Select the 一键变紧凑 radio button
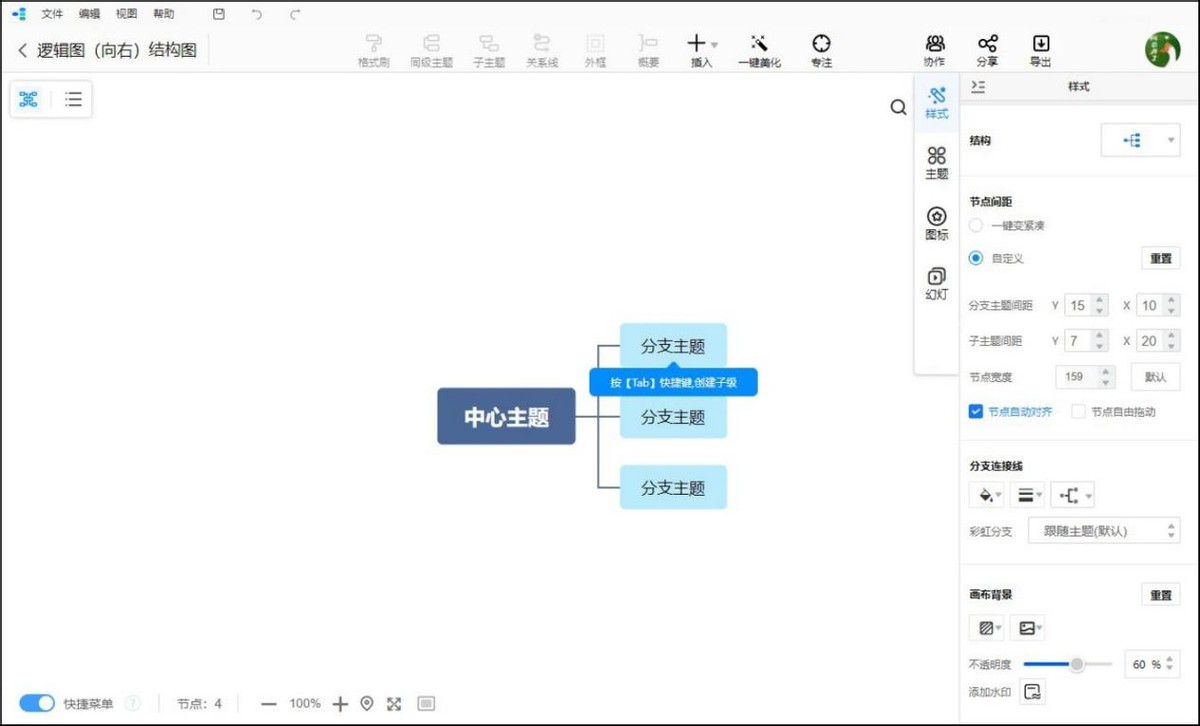The width and height of the screenshot is (1200, 726). (975, 225)
